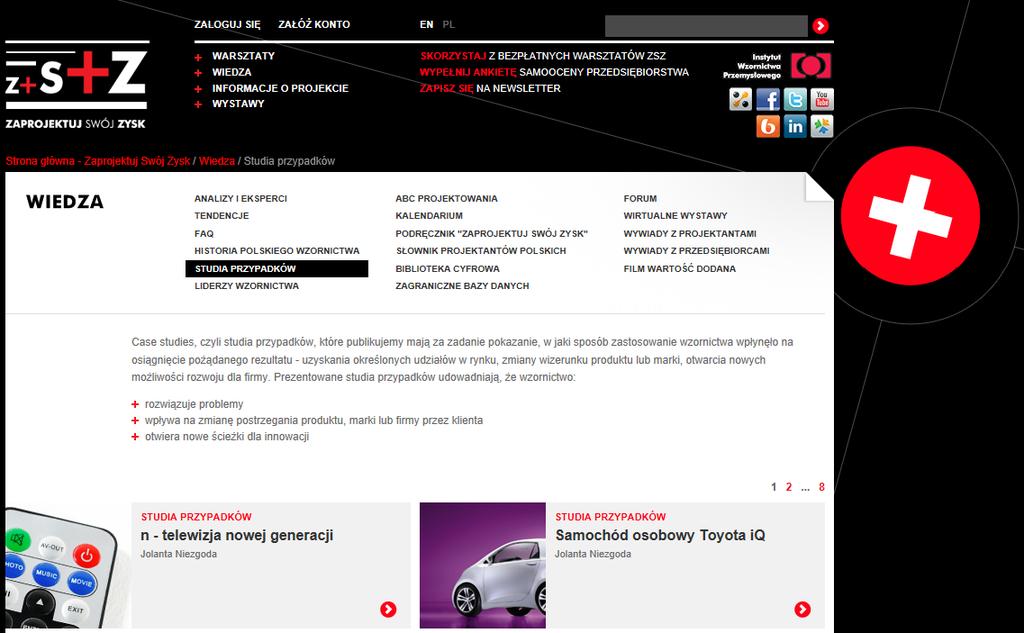Image resolution: width=1024 pixels, height=633 pixels.
Task: Open WYWIADY Z PROJEKTANTAMI item
Action: (690, 233)
